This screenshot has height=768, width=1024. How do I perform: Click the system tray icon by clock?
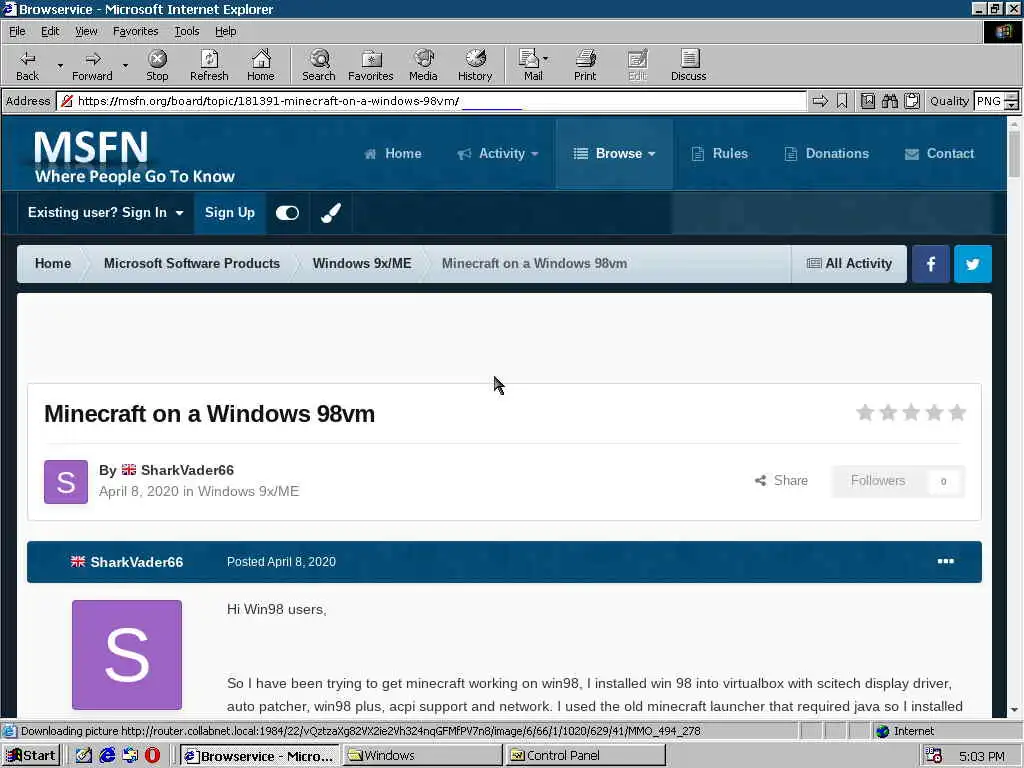point(933,756)
